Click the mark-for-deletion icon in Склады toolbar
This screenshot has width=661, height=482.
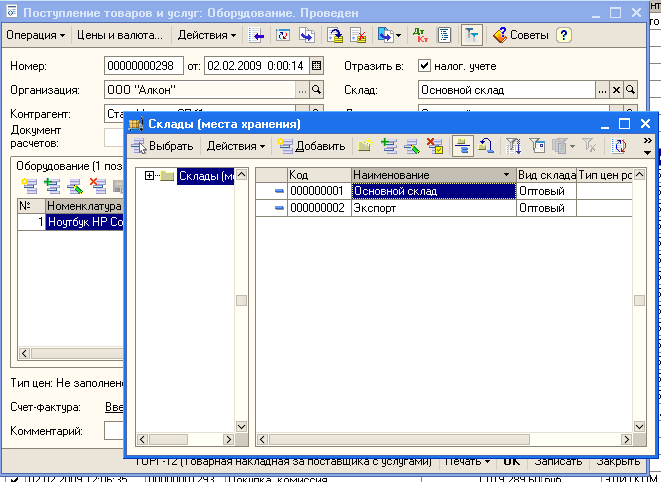pos(435,146)
